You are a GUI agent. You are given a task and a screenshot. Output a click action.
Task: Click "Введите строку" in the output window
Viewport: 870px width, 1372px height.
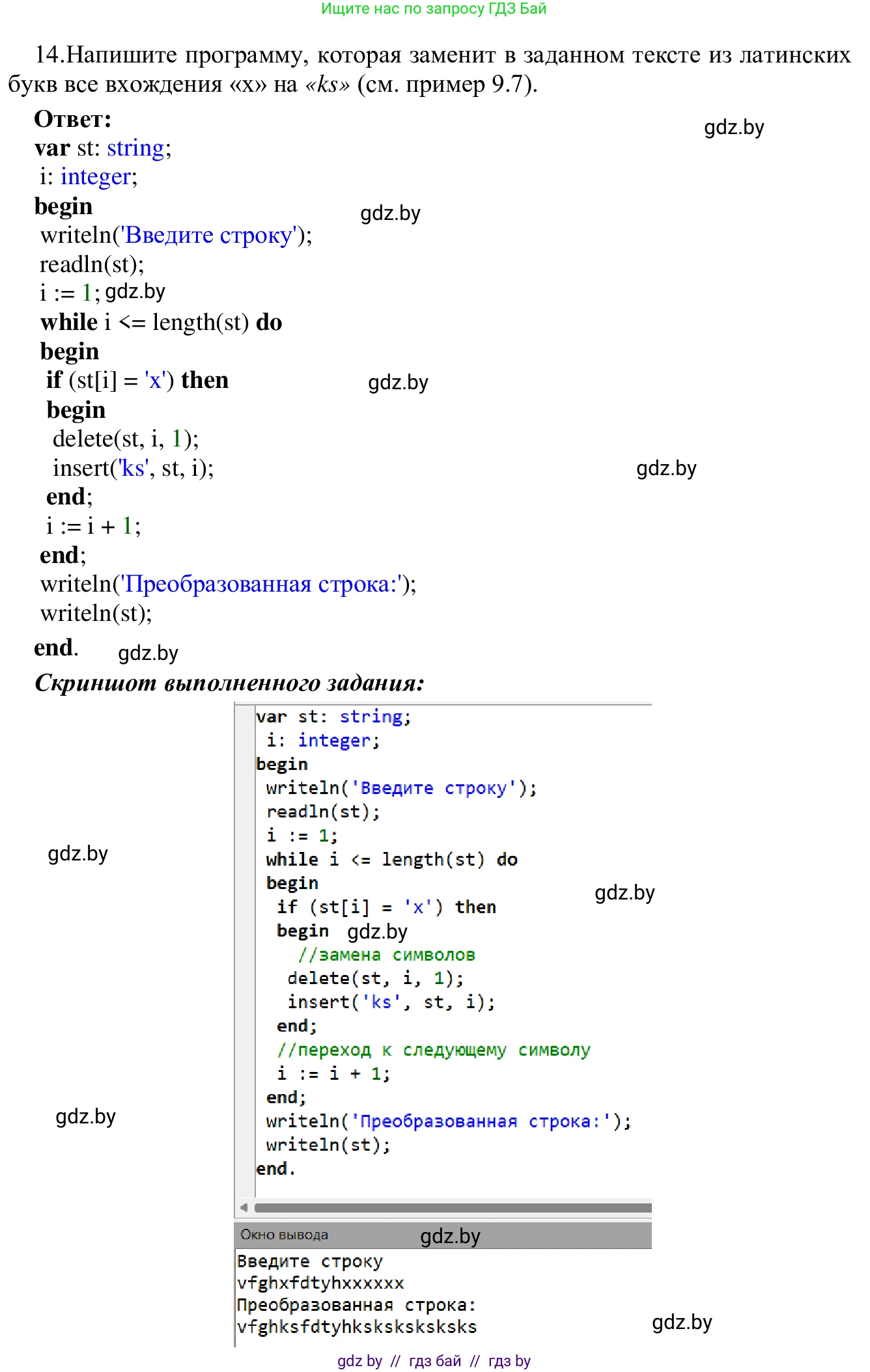[x=310, y=1261]
